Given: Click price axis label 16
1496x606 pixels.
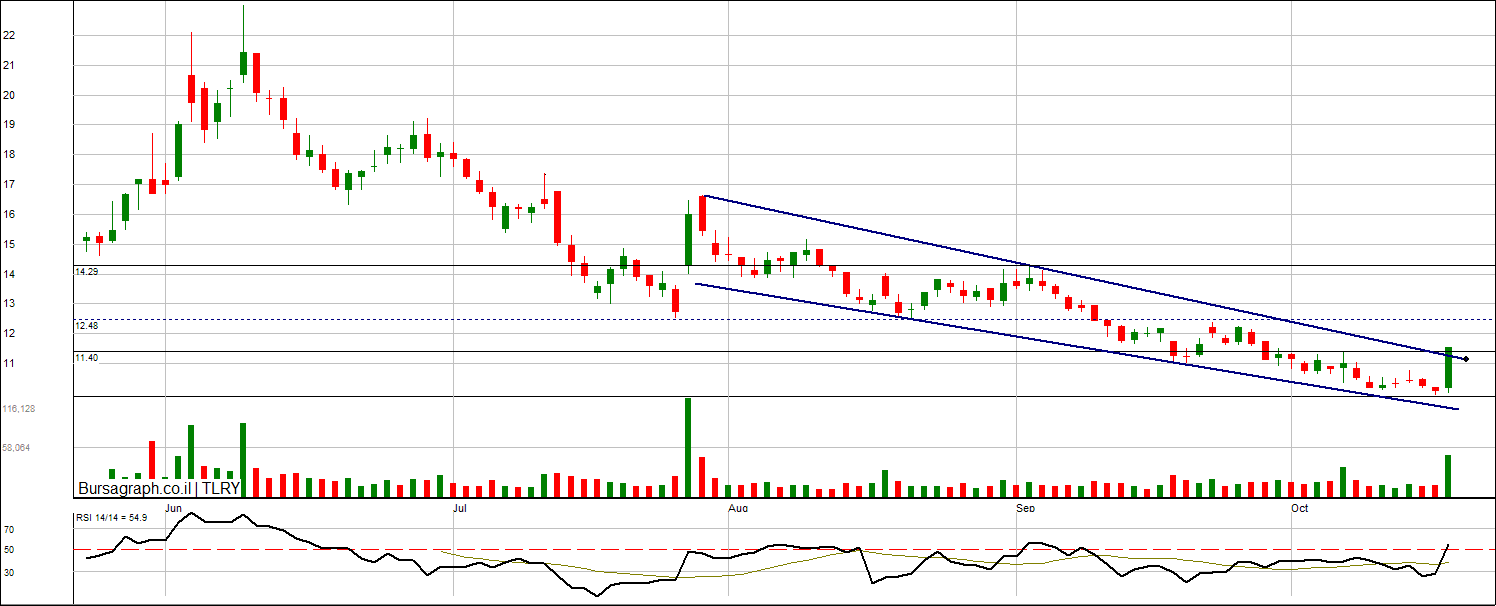Looking at the screenshot, I should tap(9, 214).
